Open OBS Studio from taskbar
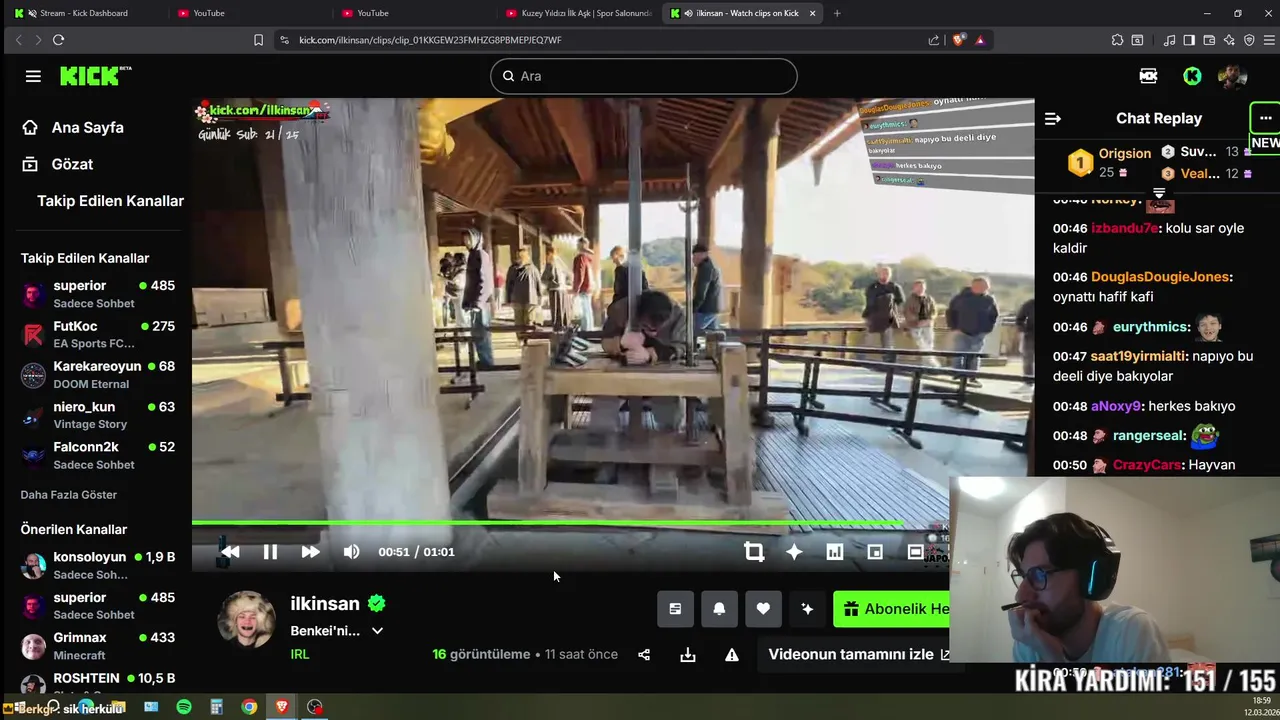 [x=315, y=707]
